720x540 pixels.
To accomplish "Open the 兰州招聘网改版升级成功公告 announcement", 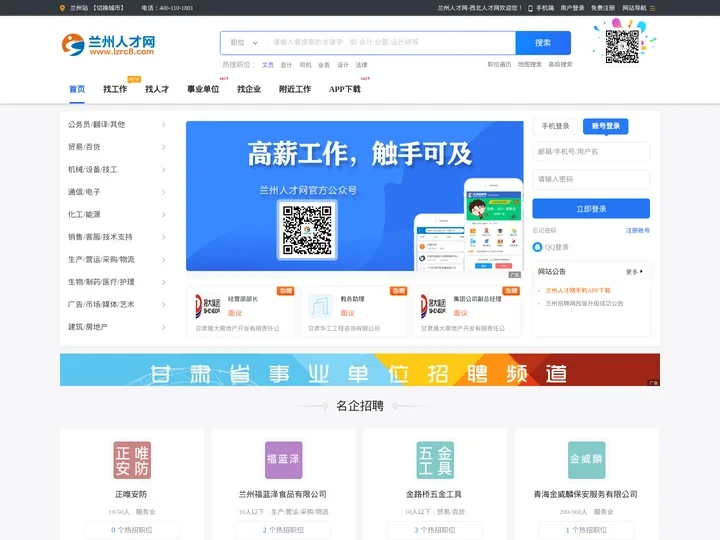I will point(584,304).
